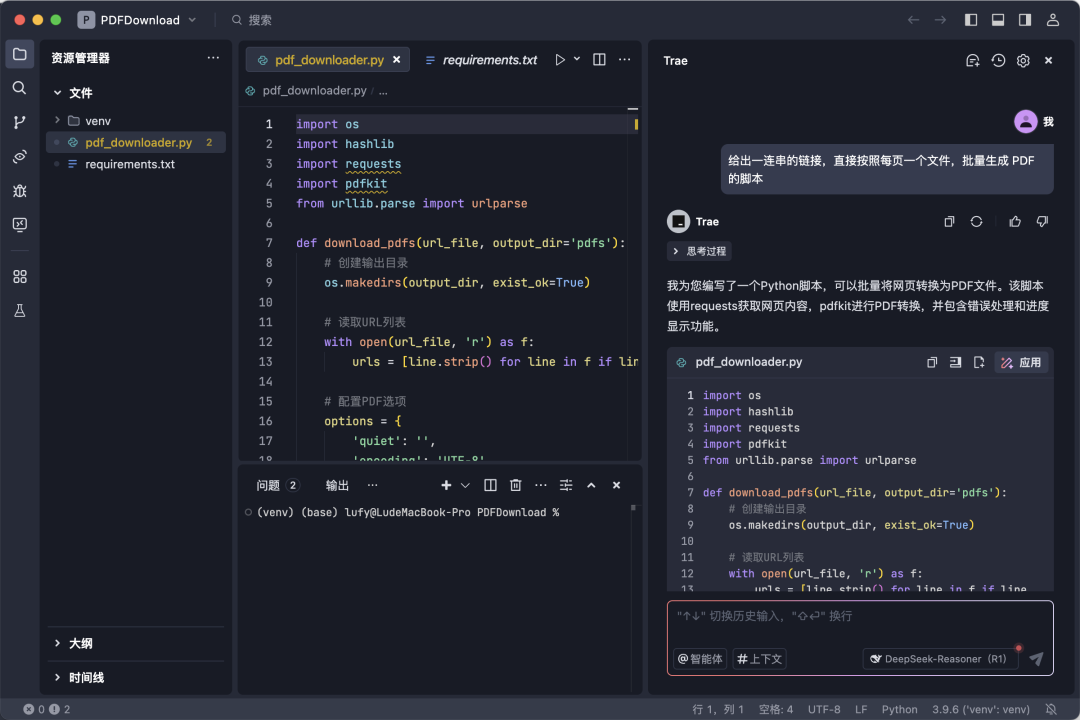
Task: Toggle the primary sidebar layout
Action: pos(971,20)
